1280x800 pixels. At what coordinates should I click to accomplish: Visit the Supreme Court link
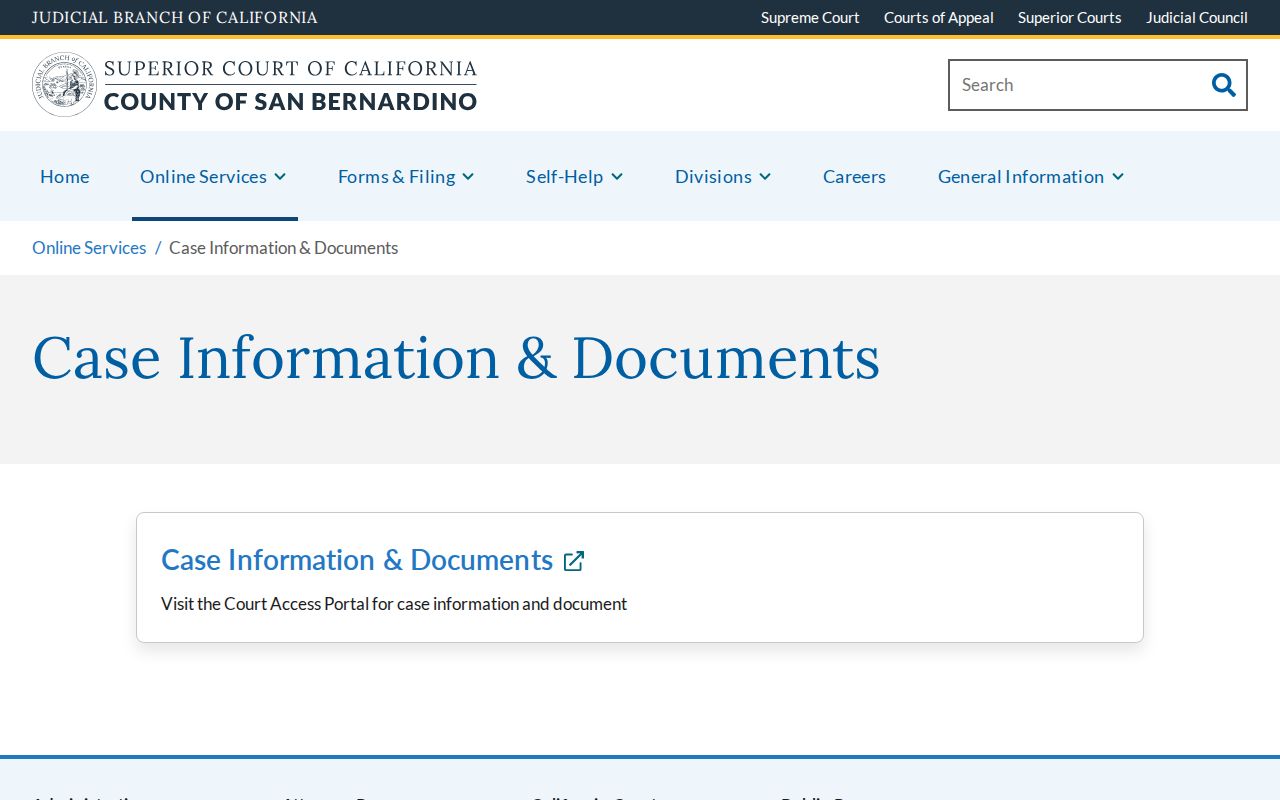[810, 18]
